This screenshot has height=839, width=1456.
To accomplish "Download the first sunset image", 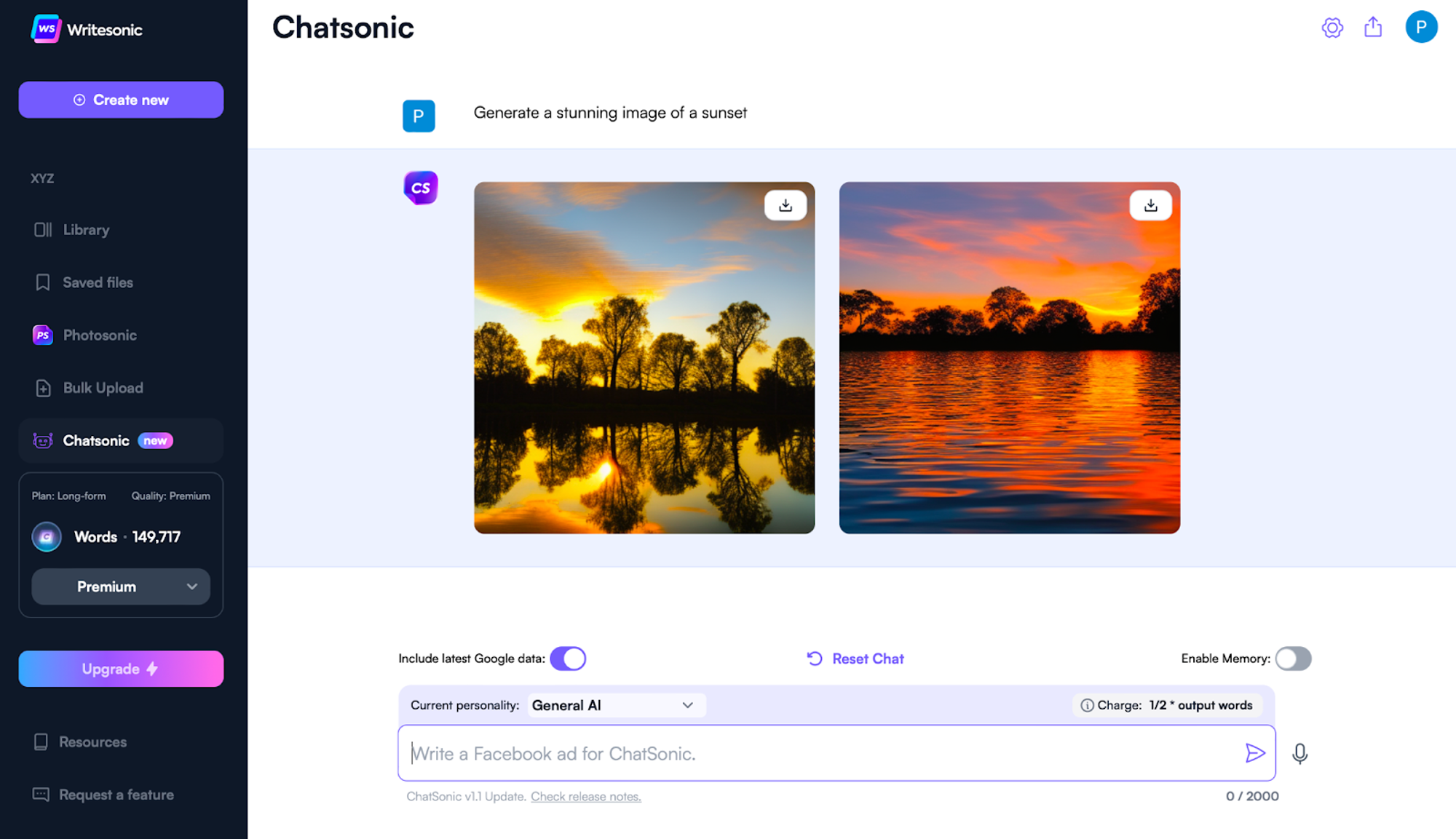I will 786,204.
